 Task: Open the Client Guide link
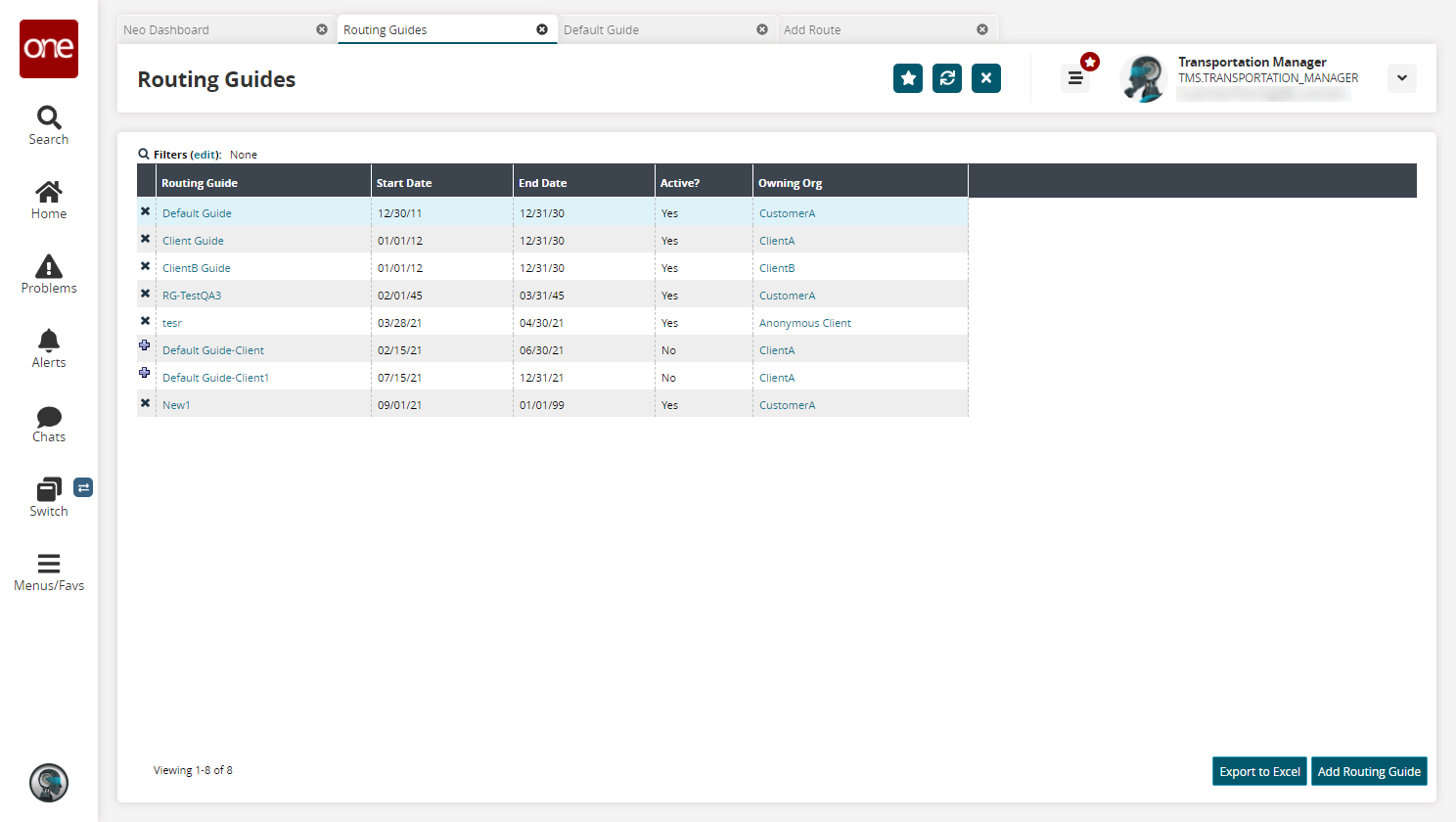tap(193, 241)
